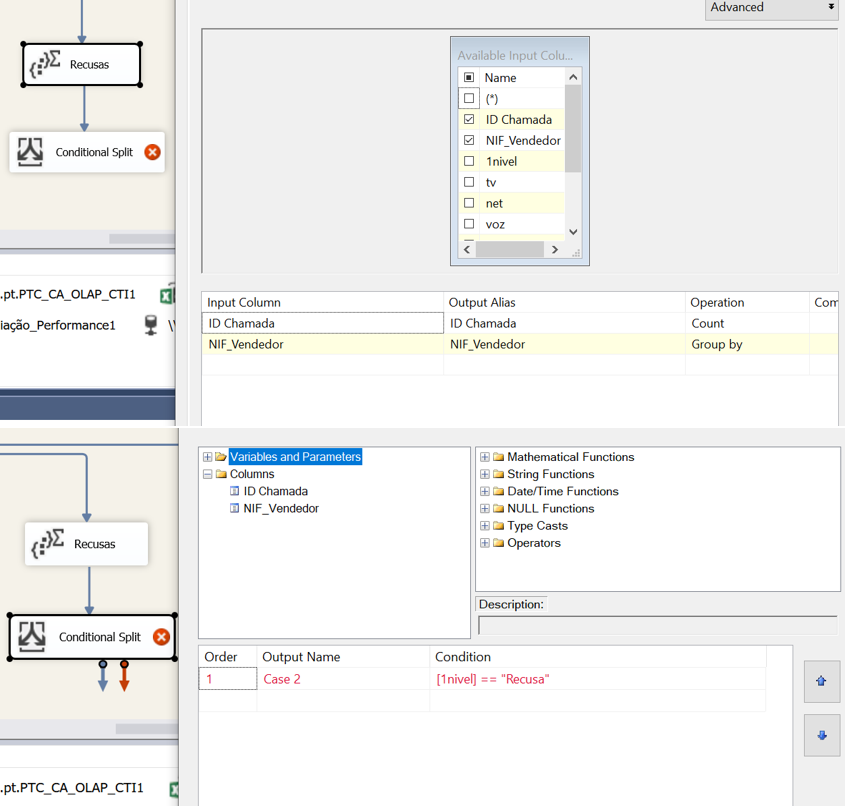The image size is (845, 806).
Task: Click the .pt.PTC_CA_OLAP_CTI1 connection in upper pane
Action: point(68,294)
